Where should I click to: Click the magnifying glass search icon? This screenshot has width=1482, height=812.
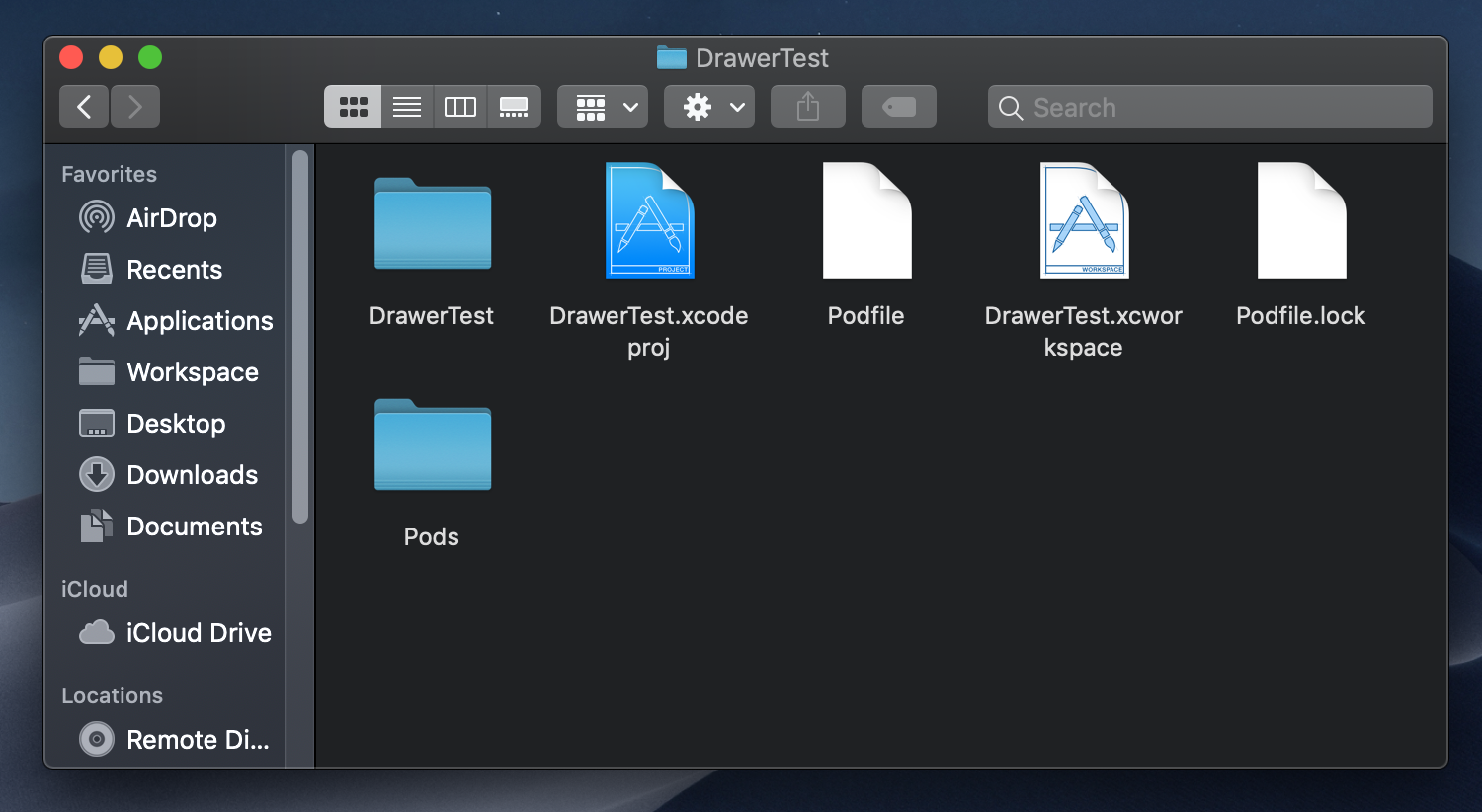(1010, 108)
